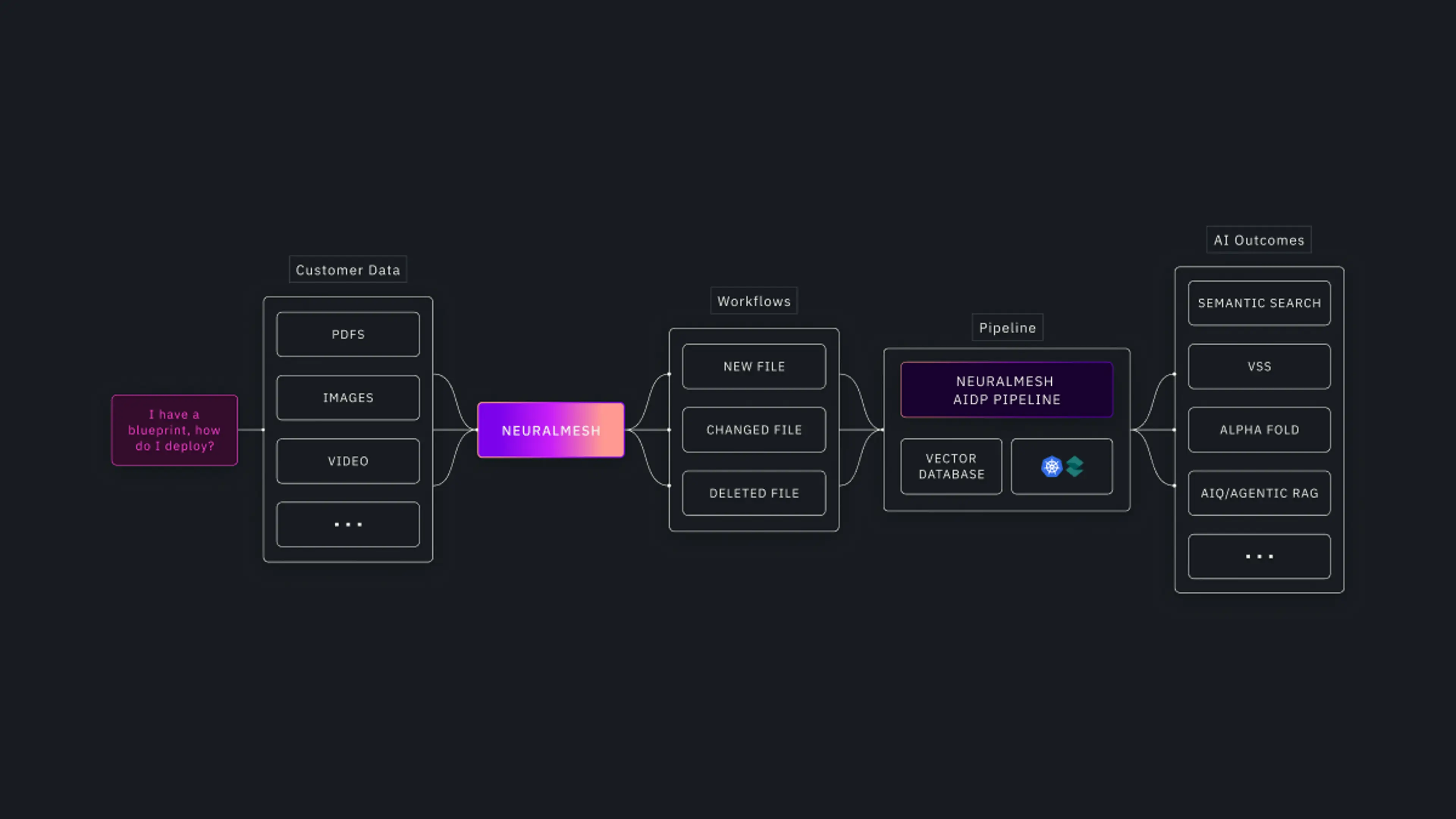Click the CHANGED FILE workflow box
This screenshot has height=819, width=1456.
tap(754, 430)
